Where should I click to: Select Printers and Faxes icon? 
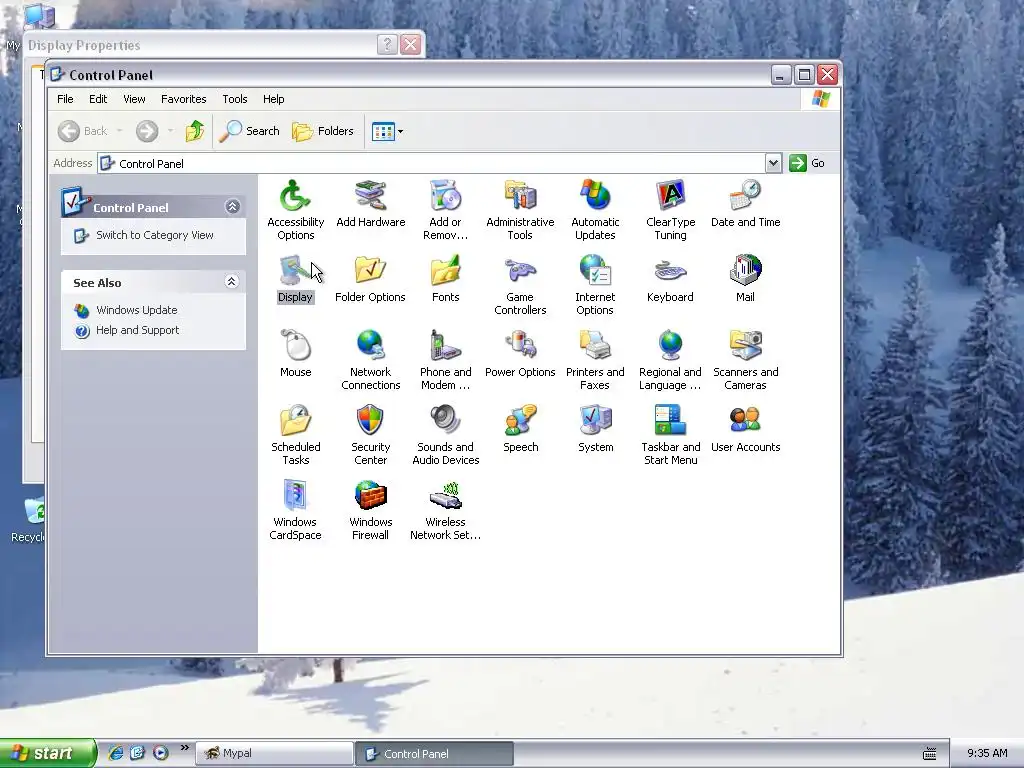[595, 345]
